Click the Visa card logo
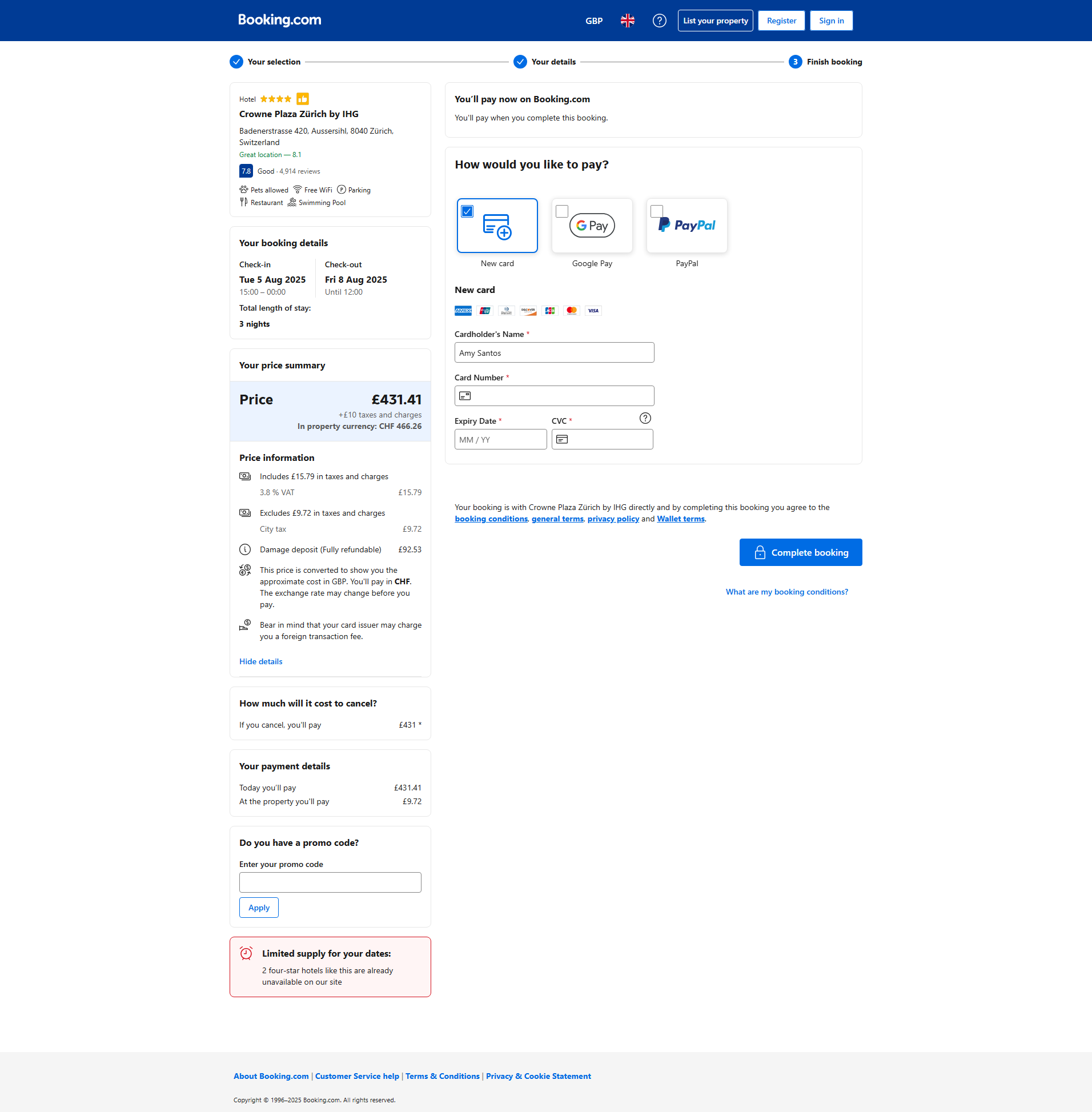Screen dimensions: 1092x1112 pyautogui.click(x=593, y=311)
